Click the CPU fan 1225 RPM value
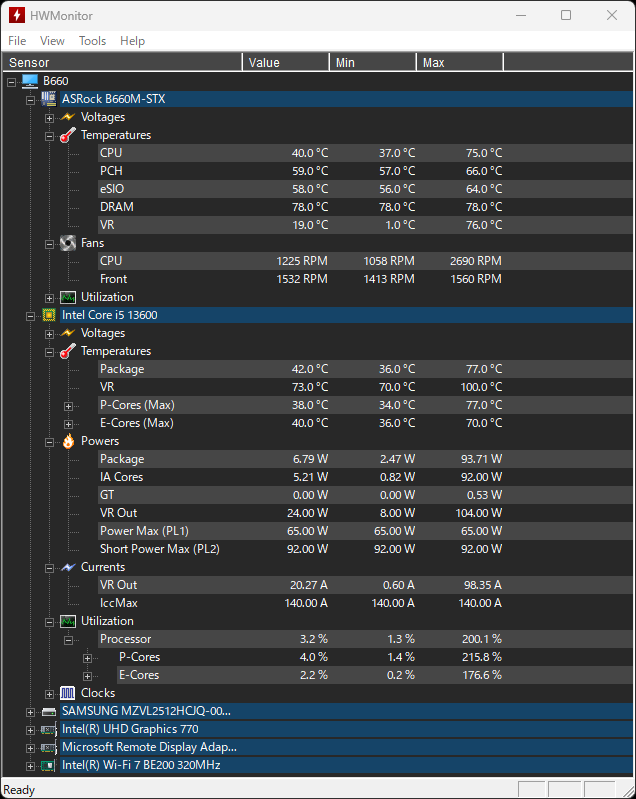636x799 pixels. [302, 261]
